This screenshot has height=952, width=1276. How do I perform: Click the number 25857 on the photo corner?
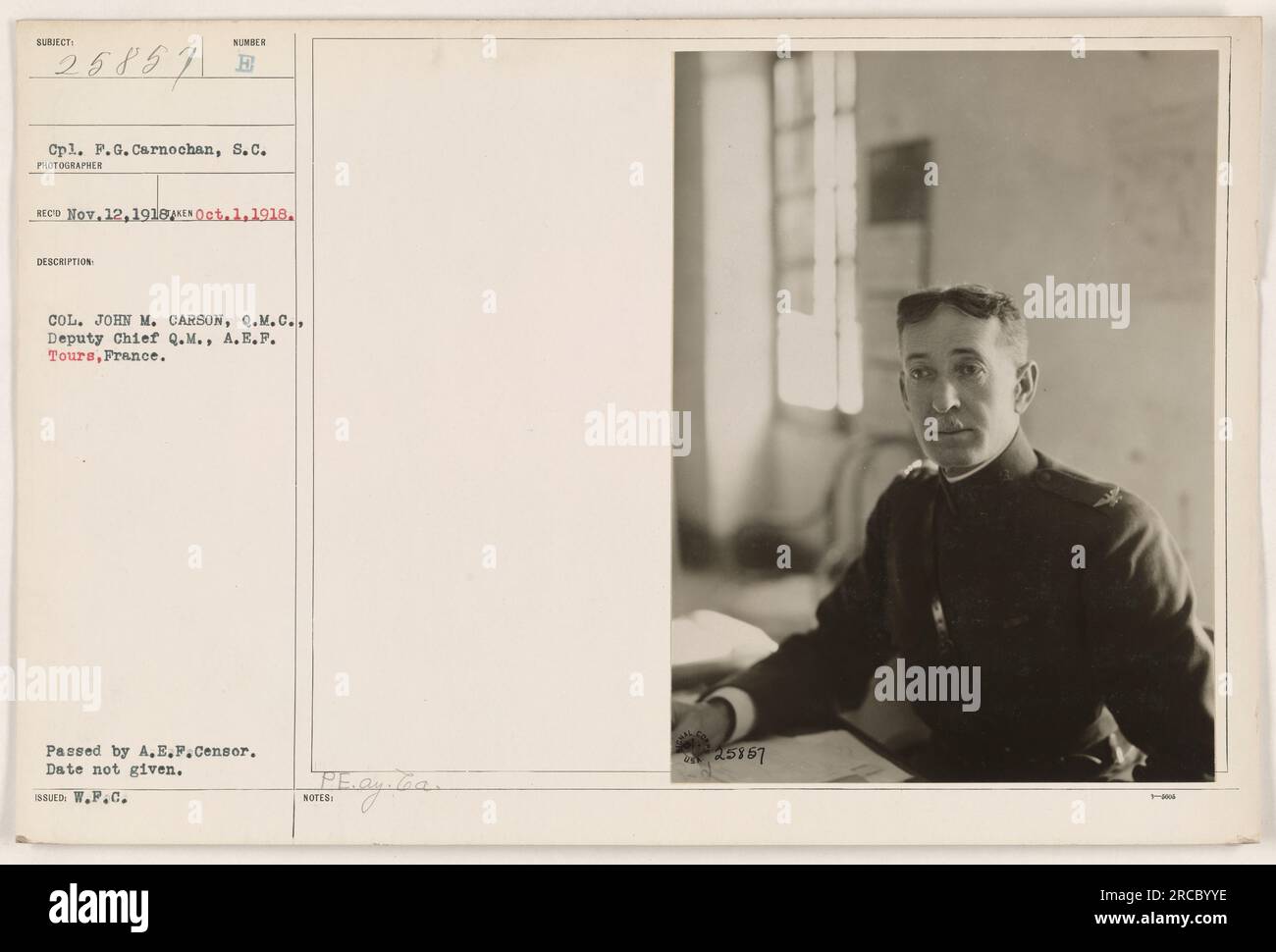tap(740, 754)
